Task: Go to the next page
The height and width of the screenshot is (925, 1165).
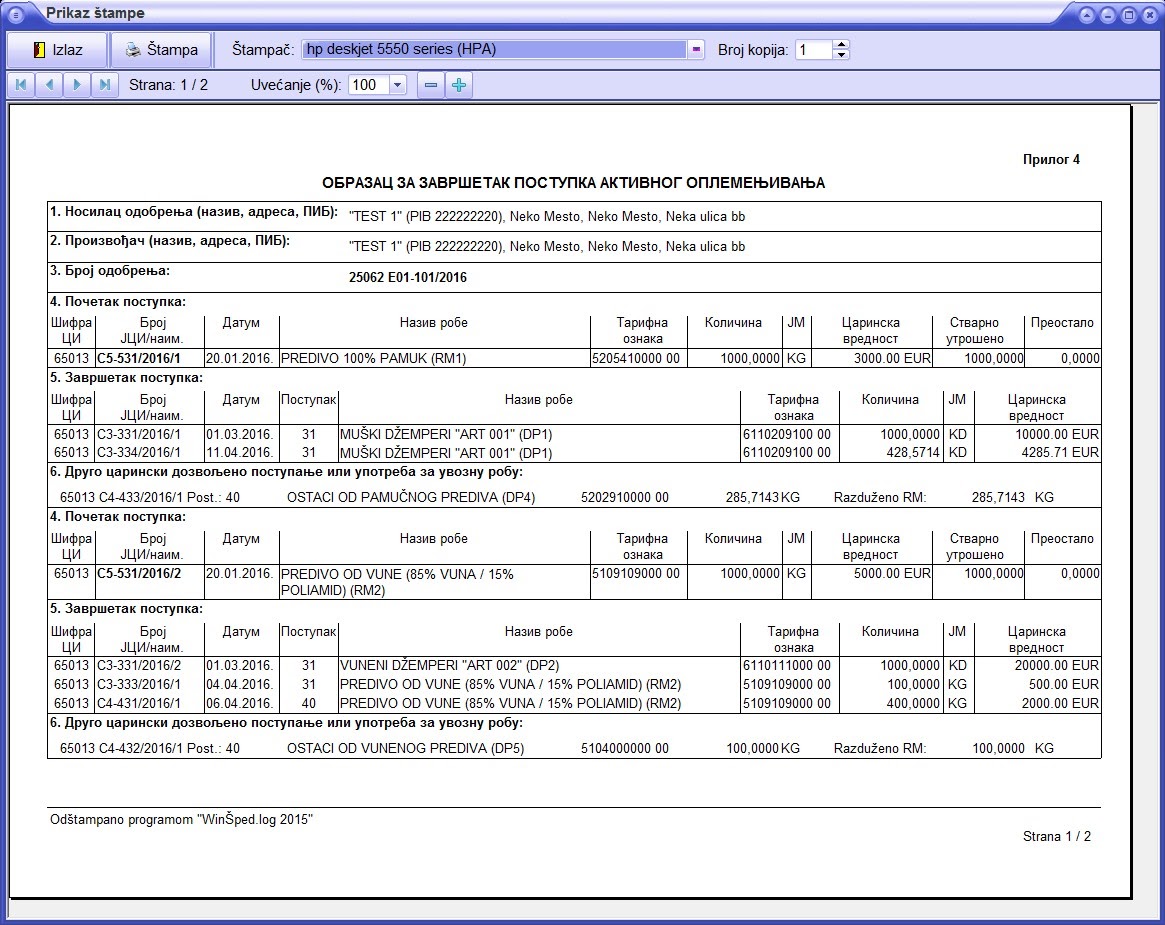Action: pos(77,85)
